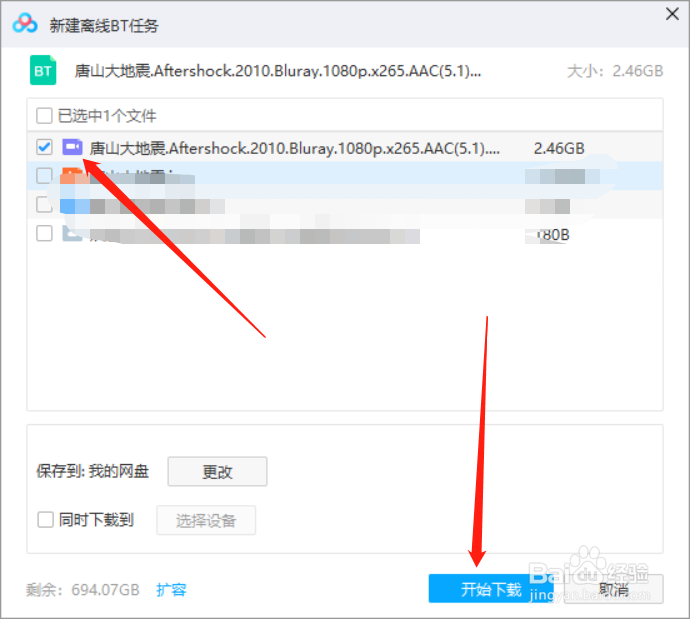
Task: Click the 大小: 2.46GB total size label
Action: [x=615, y=71]
